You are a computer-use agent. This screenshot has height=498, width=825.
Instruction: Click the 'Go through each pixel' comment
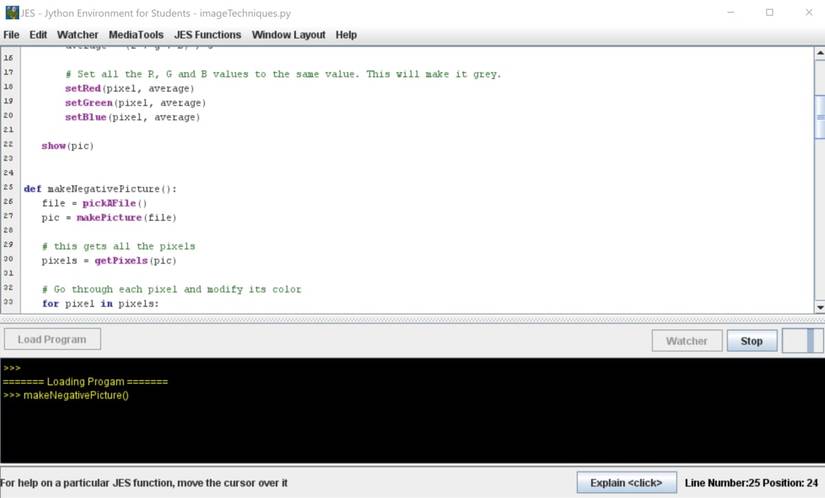click(171, 289)
